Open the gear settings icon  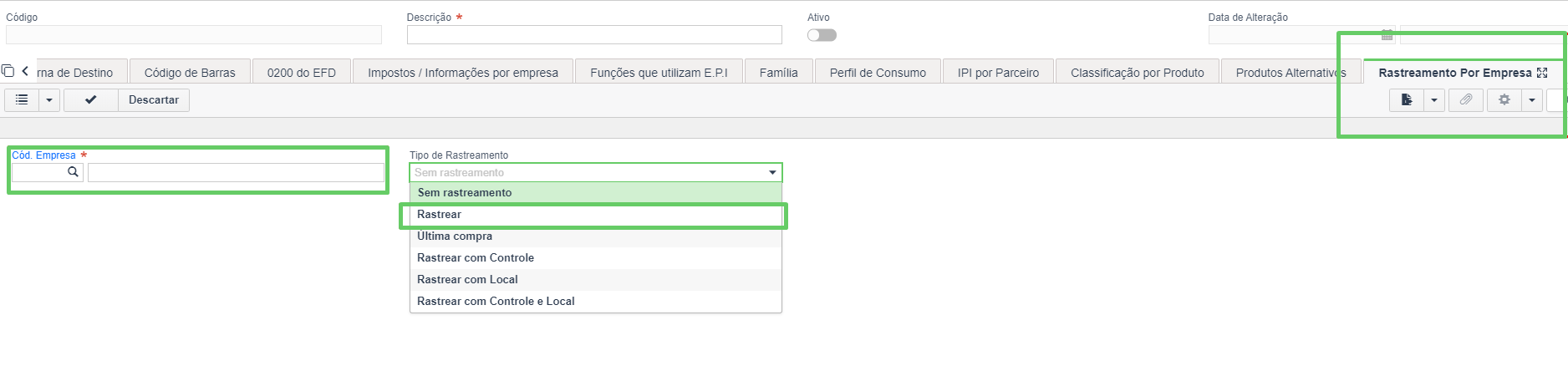click(1504, 100)
